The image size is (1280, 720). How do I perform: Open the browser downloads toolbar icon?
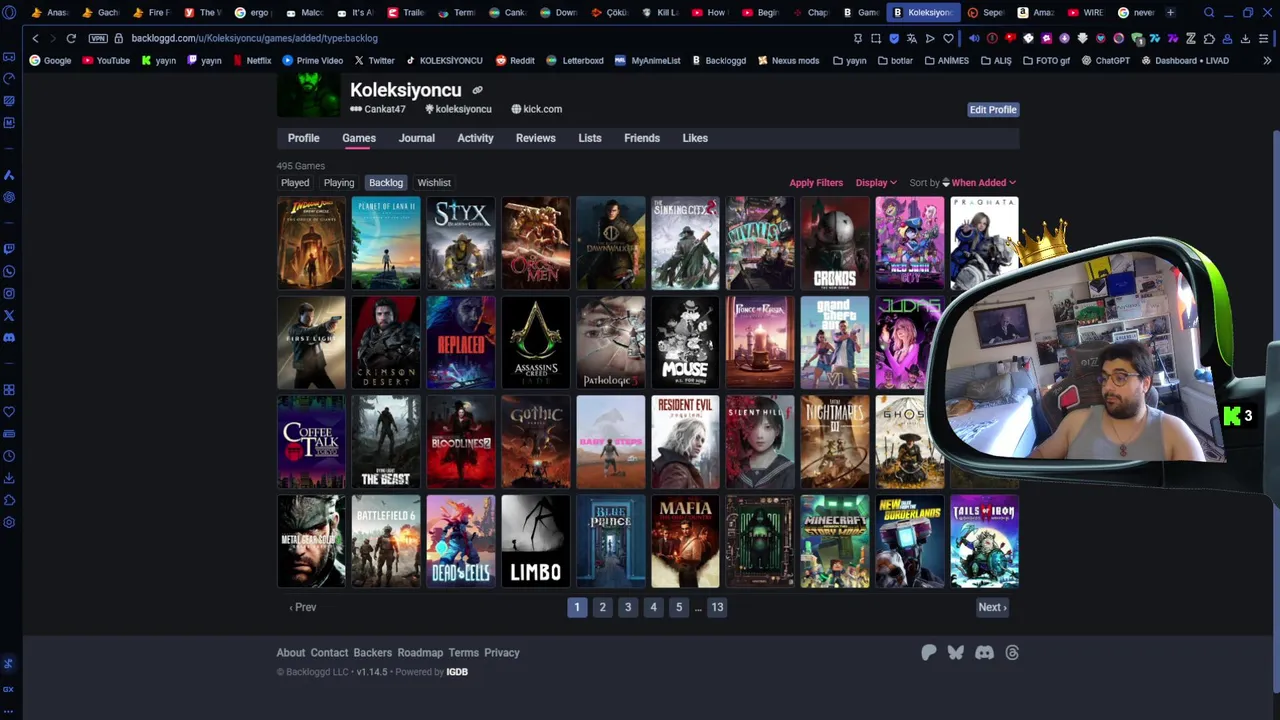pos(1245,38)
